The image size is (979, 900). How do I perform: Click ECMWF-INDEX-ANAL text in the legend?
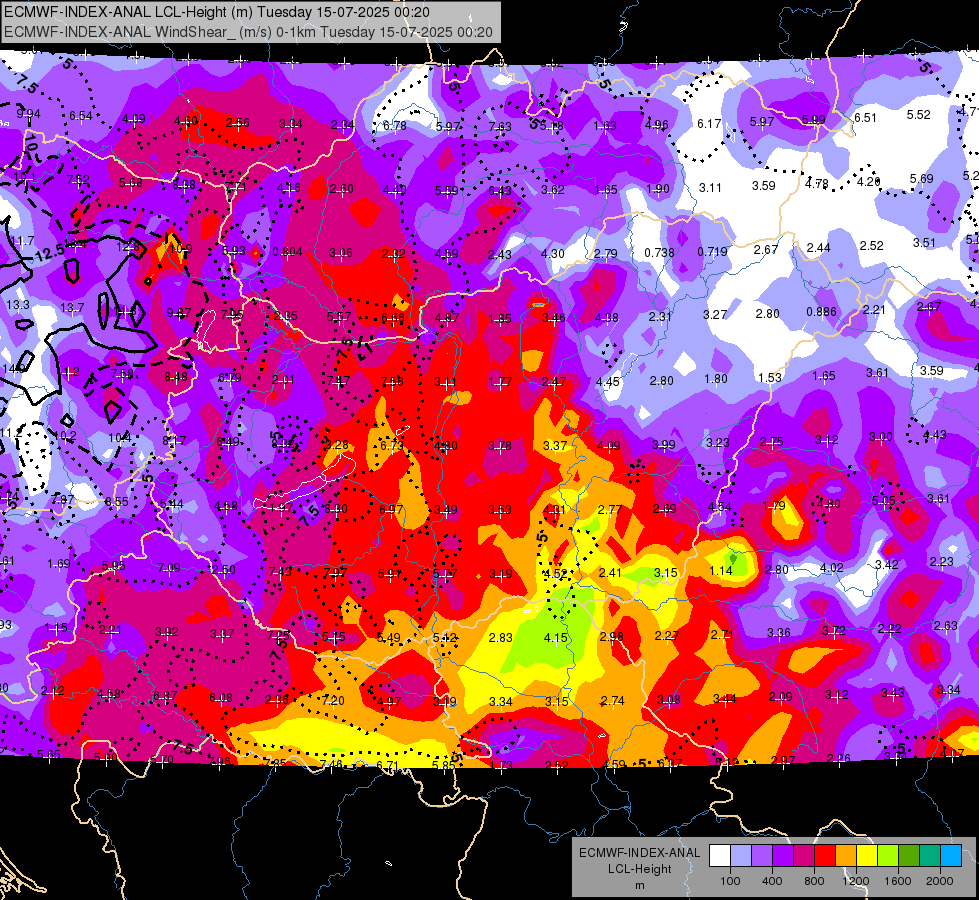(639, 853)
